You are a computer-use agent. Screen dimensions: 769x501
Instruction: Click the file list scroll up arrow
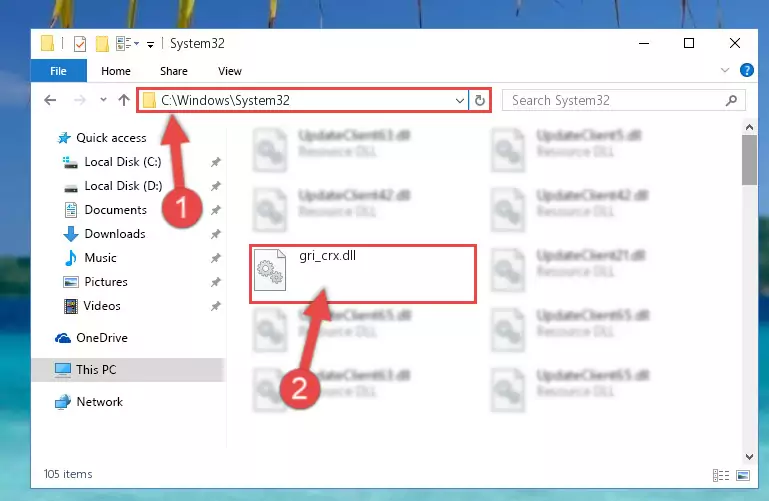coord(749,127)
